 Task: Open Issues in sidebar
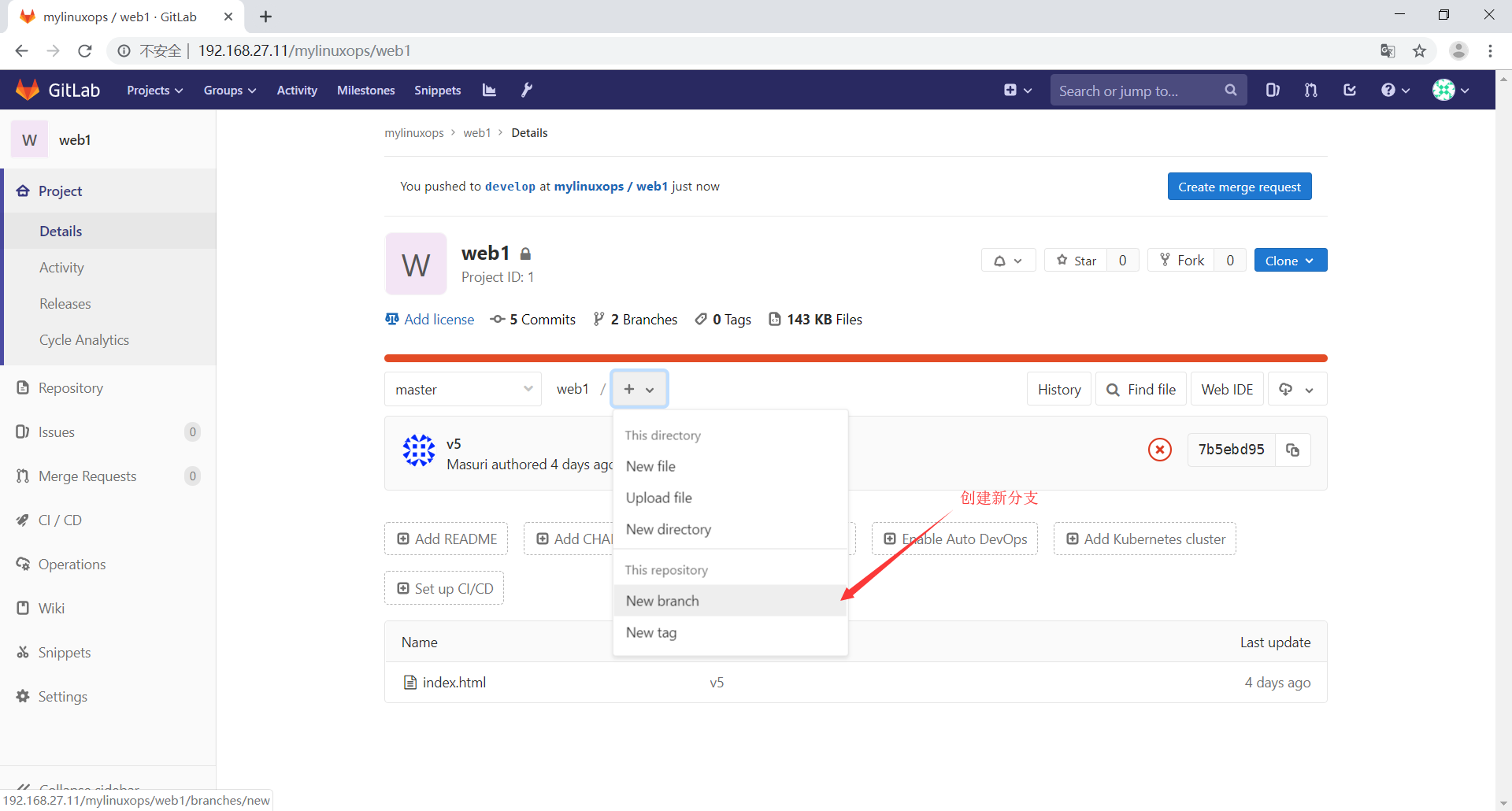(108, 431)
